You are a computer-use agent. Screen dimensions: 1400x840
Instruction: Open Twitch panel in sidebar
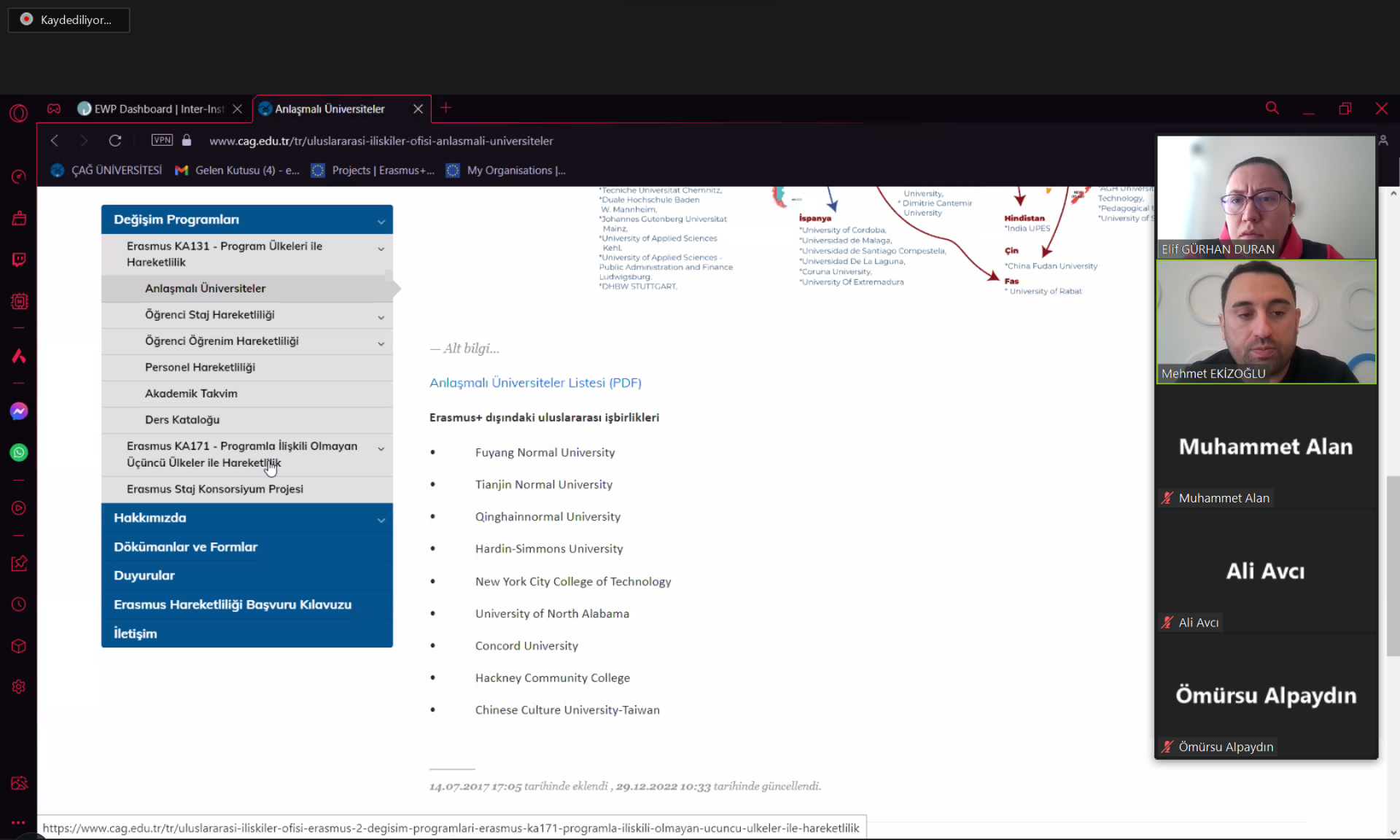pyautogui.click(x=19, y=260)
